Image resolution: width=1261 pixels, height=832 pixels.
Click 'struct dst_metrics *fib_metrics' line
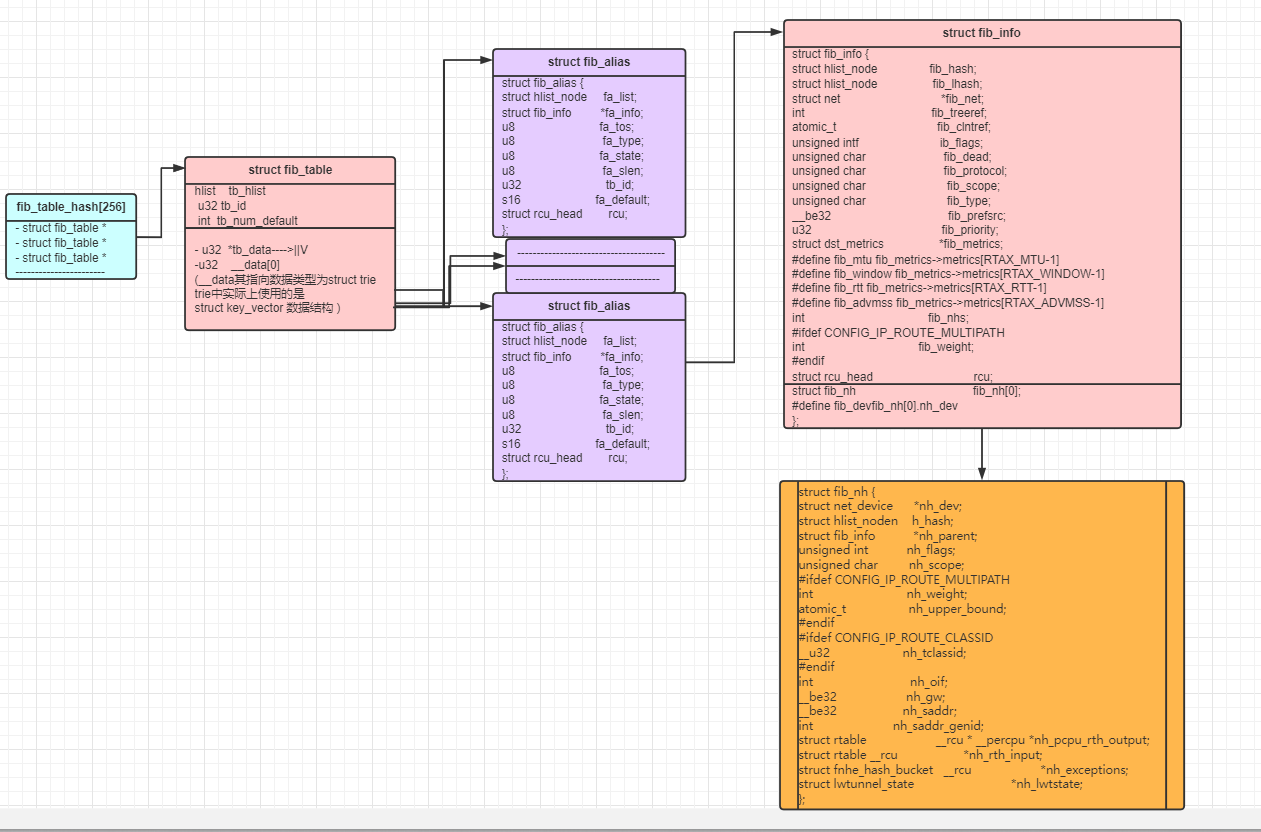pos(897,243)
